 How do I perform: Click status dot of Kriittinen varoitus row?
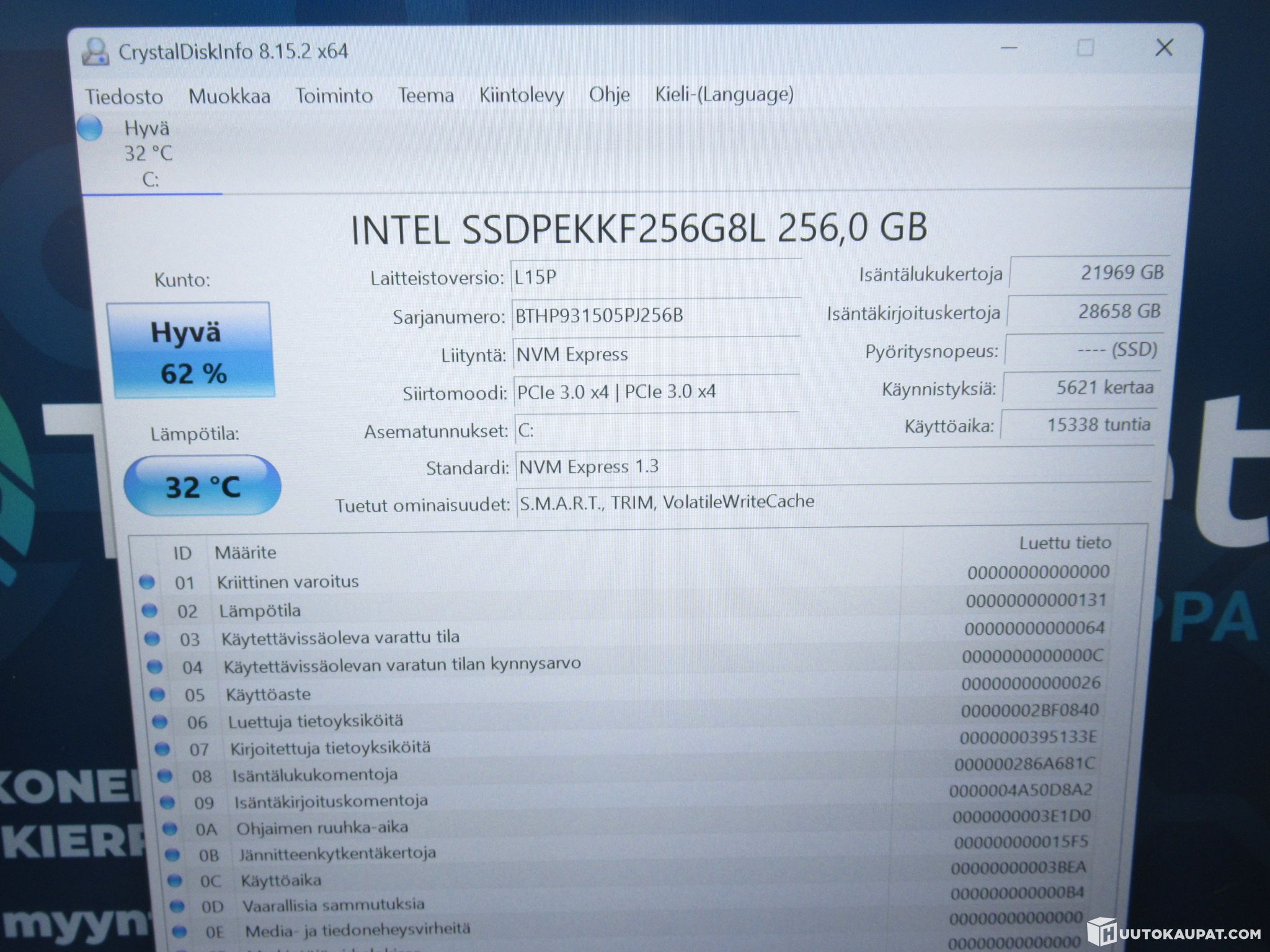pos(147,581)
